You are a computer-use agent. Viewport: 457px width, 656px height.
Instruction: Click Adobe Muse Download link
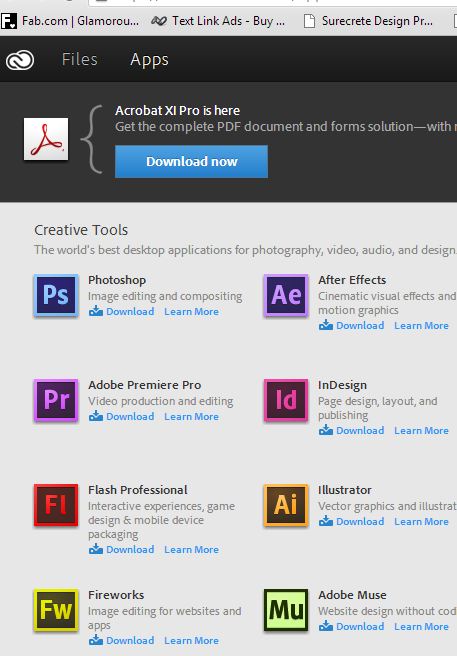tap(360, 627)
